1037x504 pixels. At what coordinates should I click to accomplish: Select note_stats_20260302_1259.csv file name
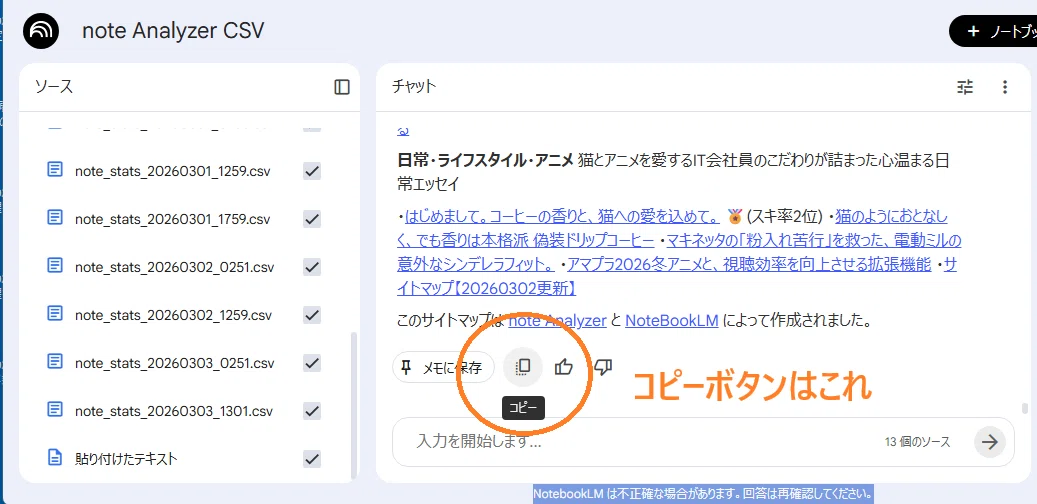click(173, 315)
